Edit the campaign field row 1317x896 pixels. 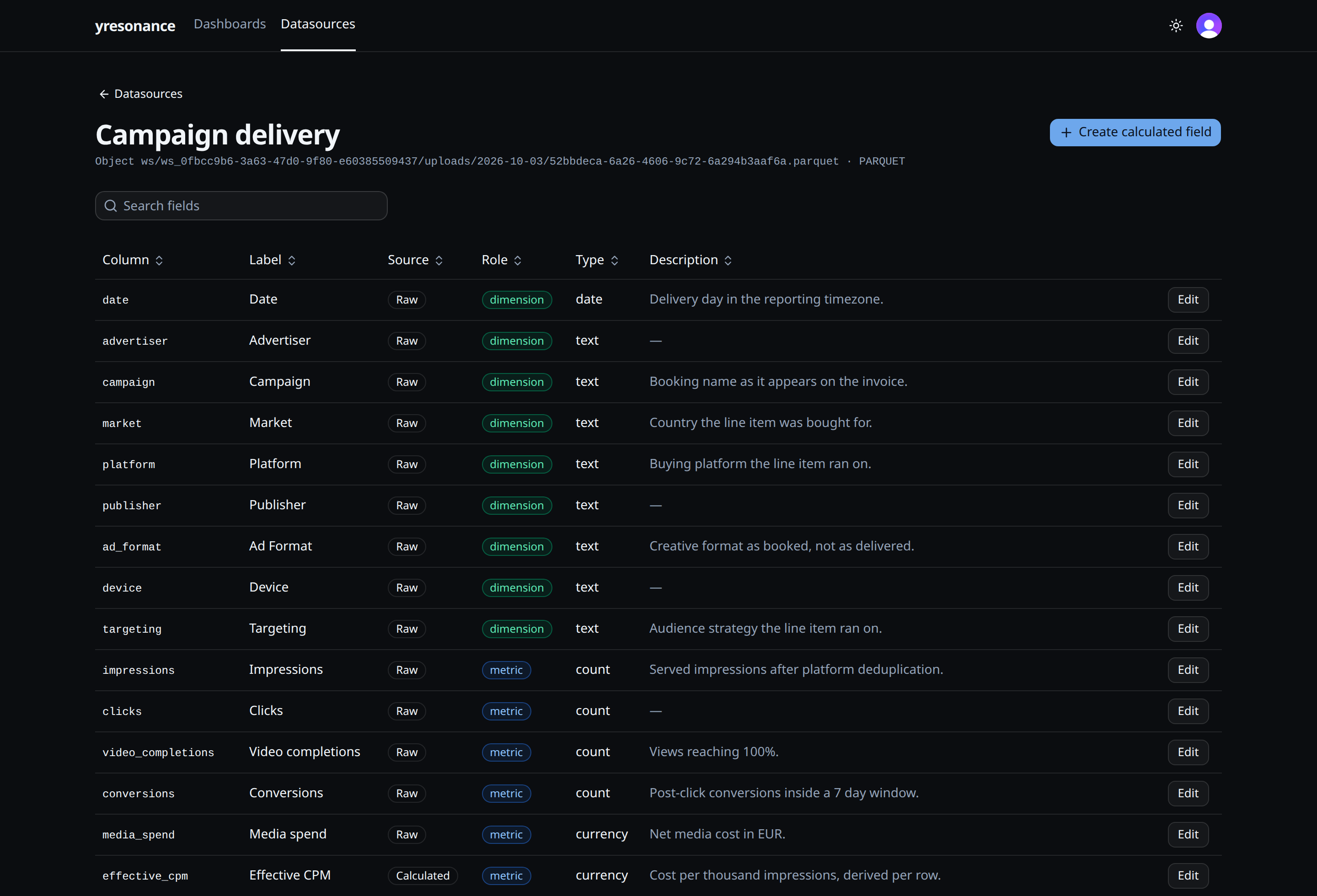click(1188, 382)
